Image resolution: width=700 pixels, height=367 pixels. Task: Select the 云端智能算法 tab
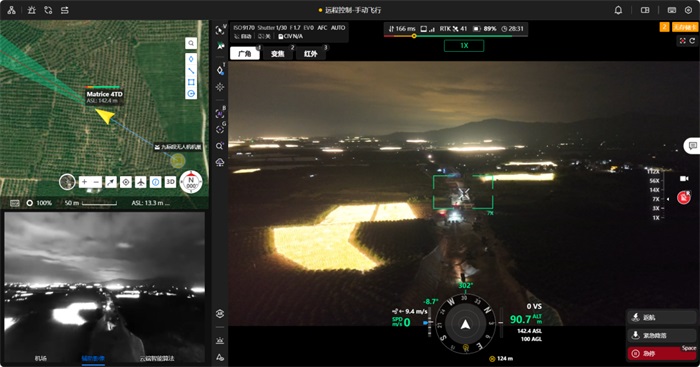coord(157,358)
